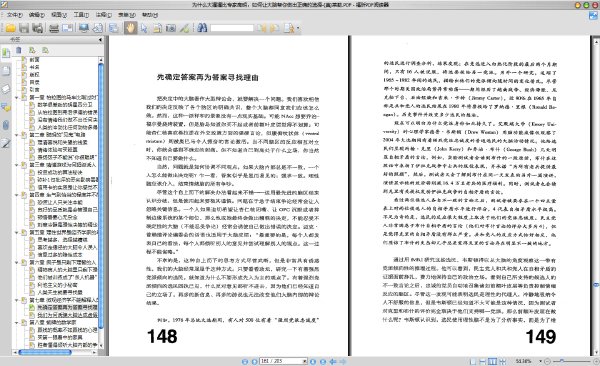Viewport: 600px width, 366px height.
Task: Open the 工具 menu
Action: [81, 15]
